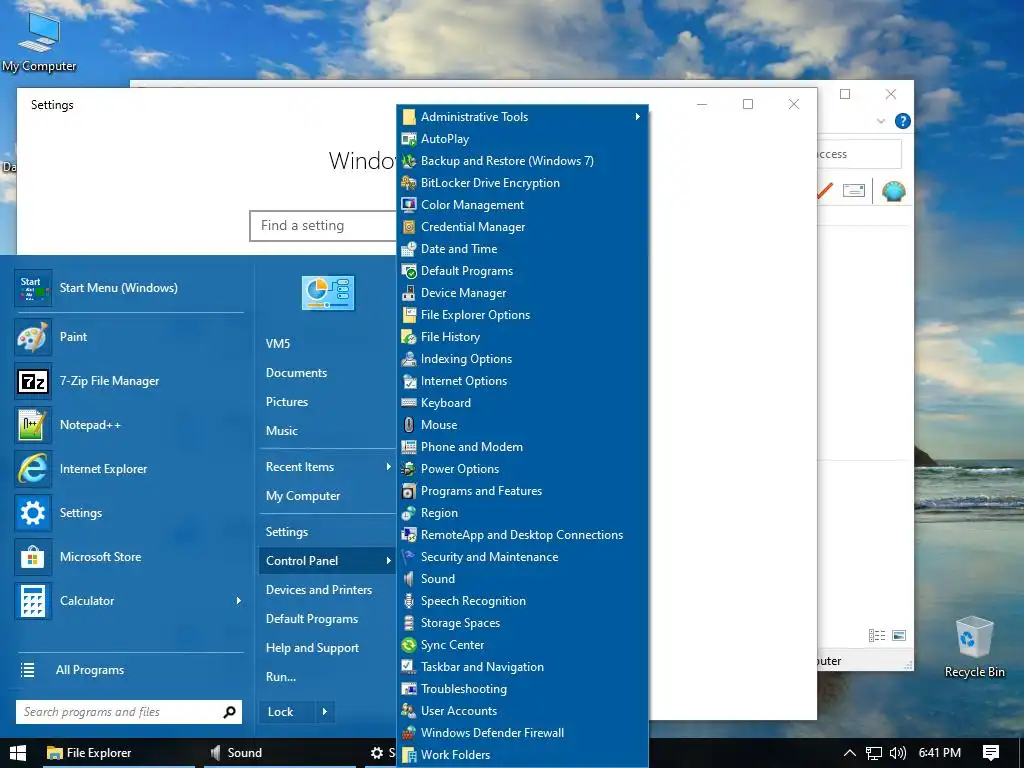Open Backup and Restore (Windows 7)
Screen dimensions: 1024x768
point(522,161)
